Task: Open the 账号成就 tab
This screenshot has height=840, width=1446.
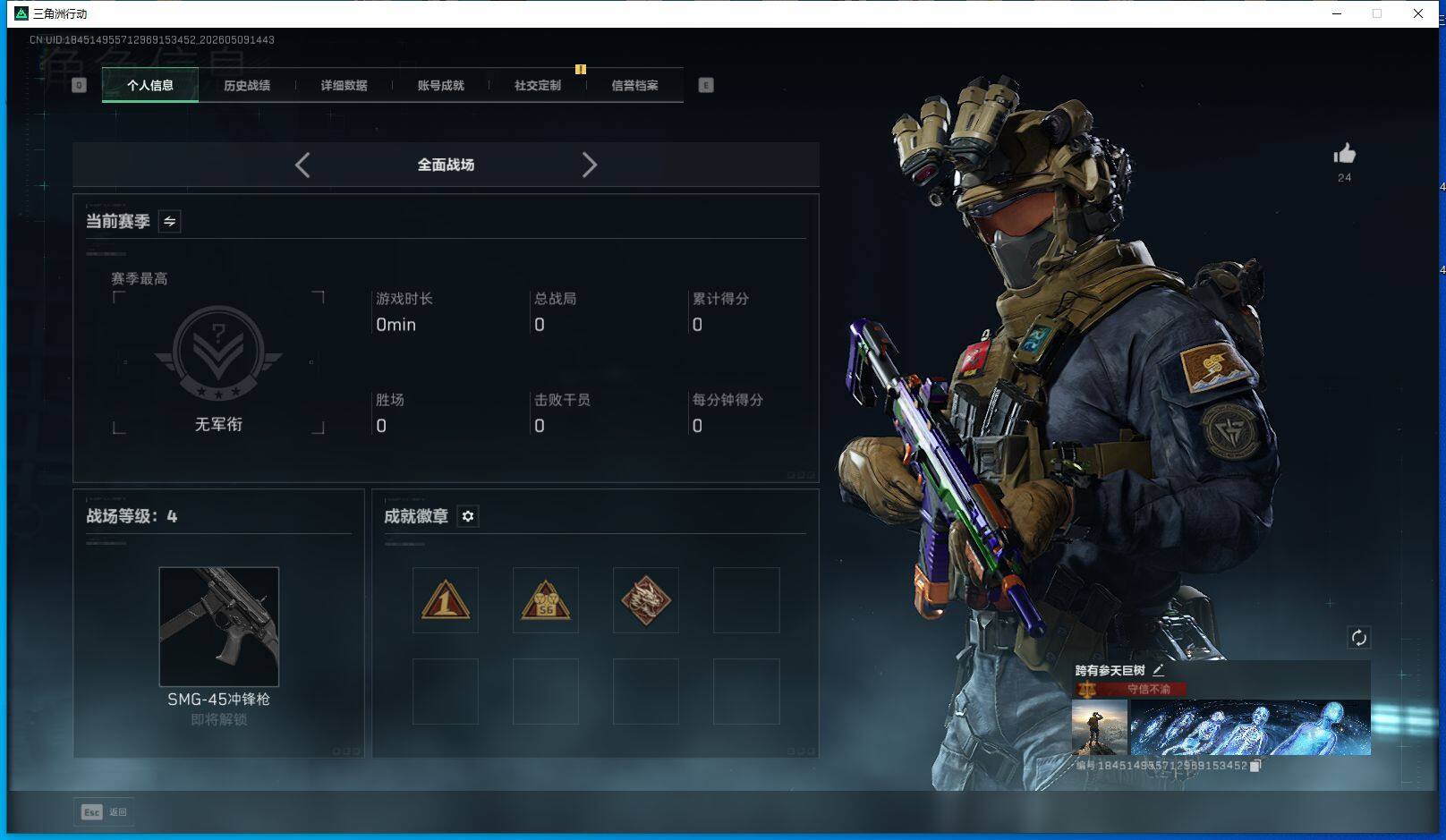Action: (x=440, y=86)
